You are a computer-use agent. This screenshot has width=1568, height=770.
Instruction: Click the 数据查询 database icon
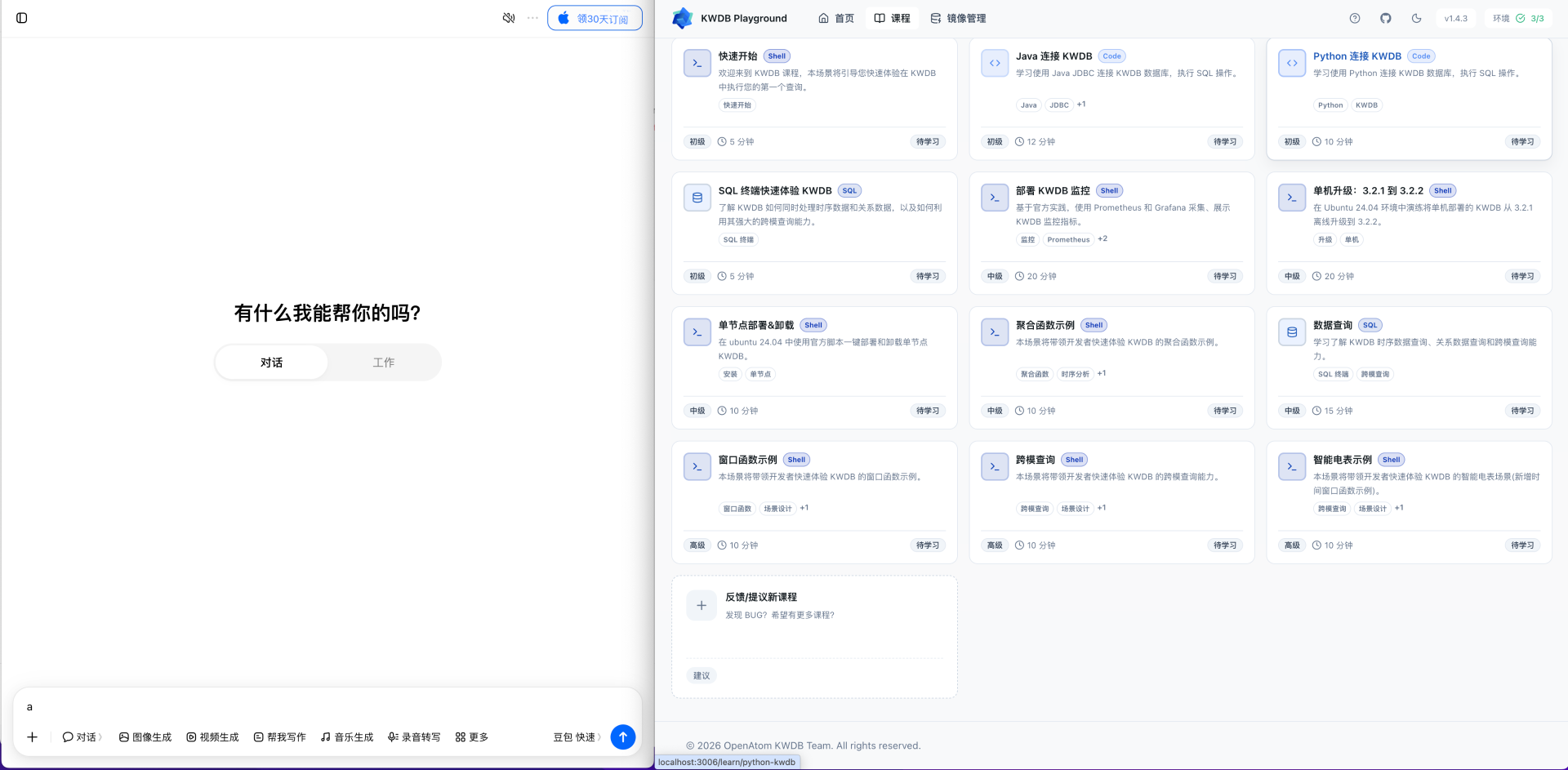1292,332
